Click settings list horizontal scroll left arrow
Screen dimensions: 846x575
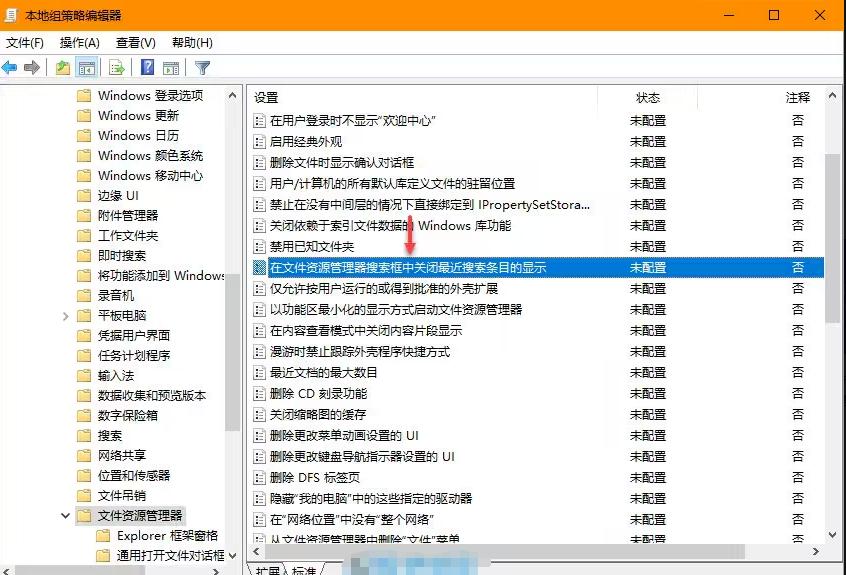pyautogui.click(x=256, y=552)
